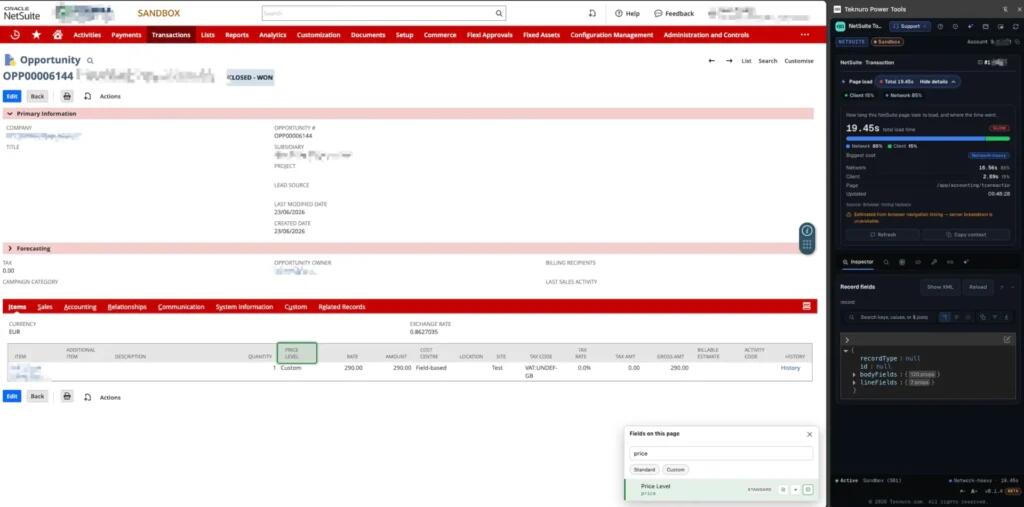Screen dimensions: 1024x507
Task: Click the List link at top right
Action: pyautogui.click(x=746, y=61)
